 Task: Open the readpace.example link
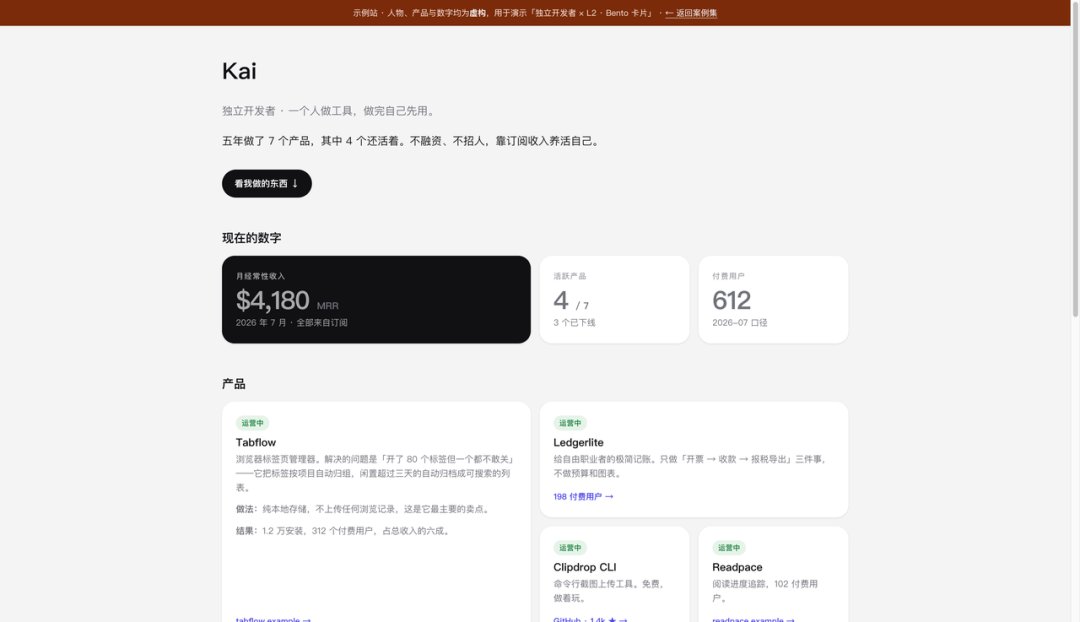click(x=753, y=619)
